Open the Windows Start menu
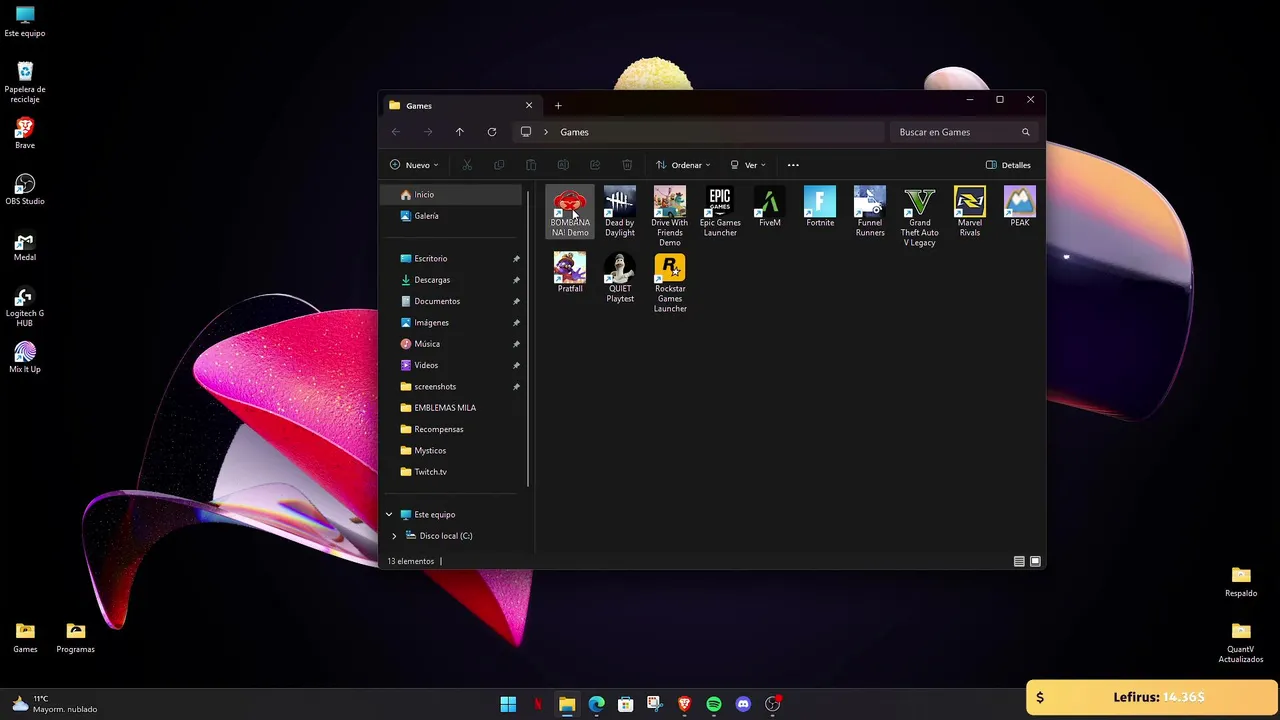 click(508, 704)
